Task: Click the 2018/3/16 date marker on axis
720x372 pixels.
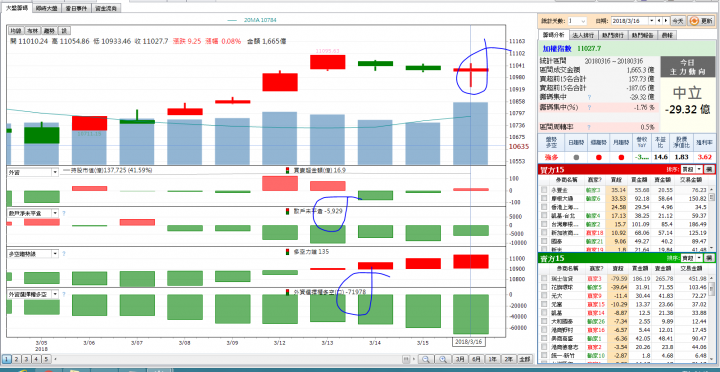Action: point(469,343)
